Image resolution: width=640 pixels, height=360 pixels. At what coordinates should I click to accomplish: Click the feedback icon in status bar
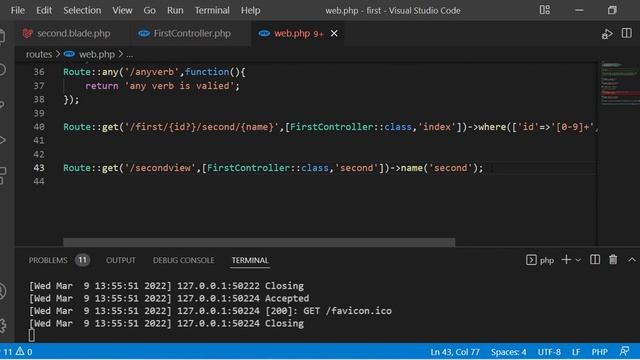[624, 351]
